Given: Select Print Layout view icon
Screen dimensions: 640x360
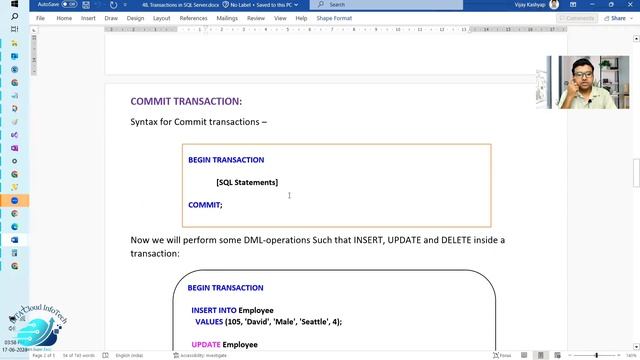Looking at the screenshot, I should coord(540,356).
